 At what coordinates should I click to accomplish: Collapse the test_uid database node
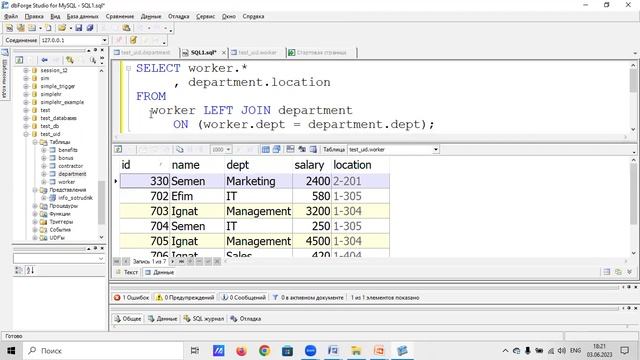click(26, 134)
